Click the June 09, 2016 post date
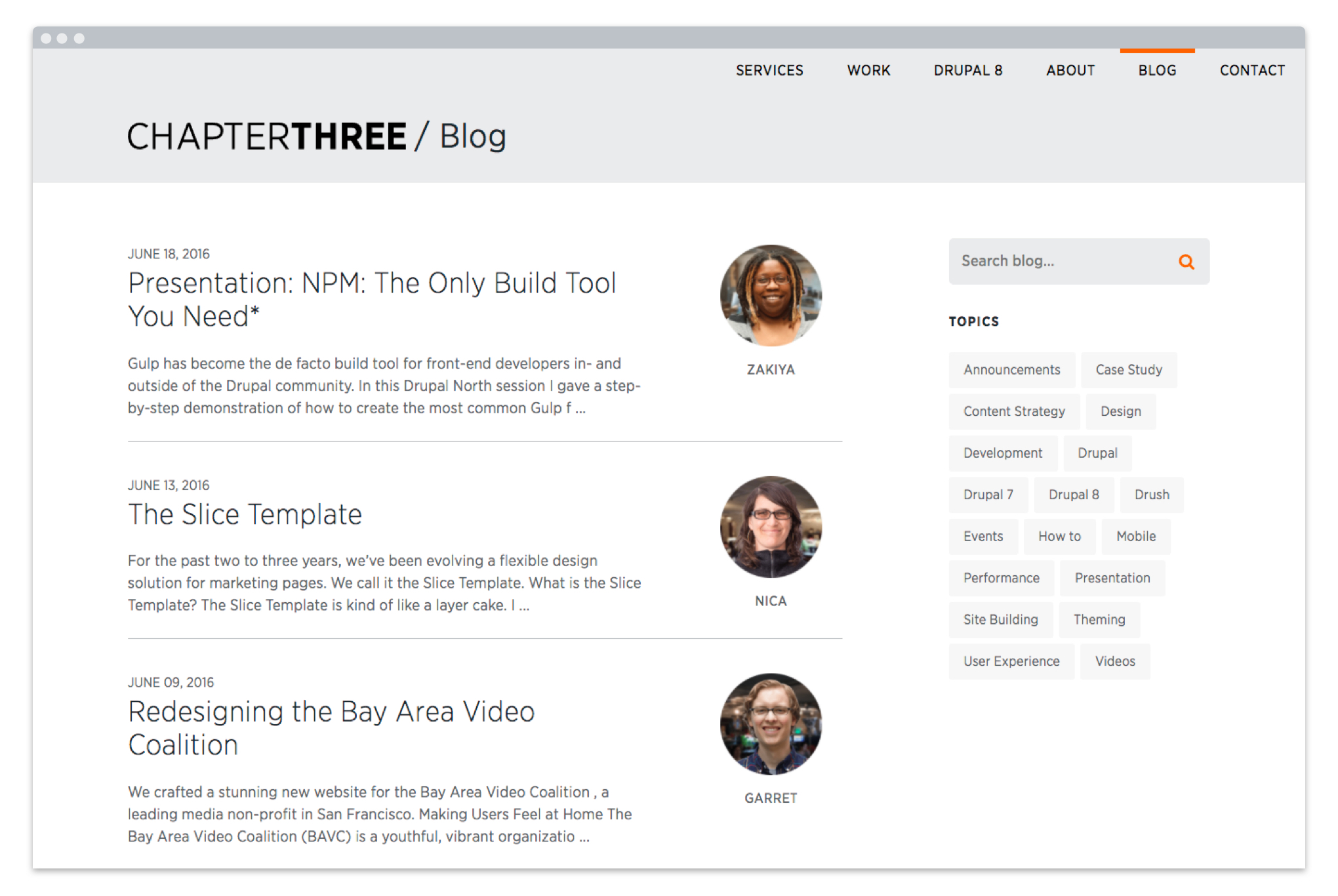The height and width of the screenshot is (896, 1338). (171, 682)
